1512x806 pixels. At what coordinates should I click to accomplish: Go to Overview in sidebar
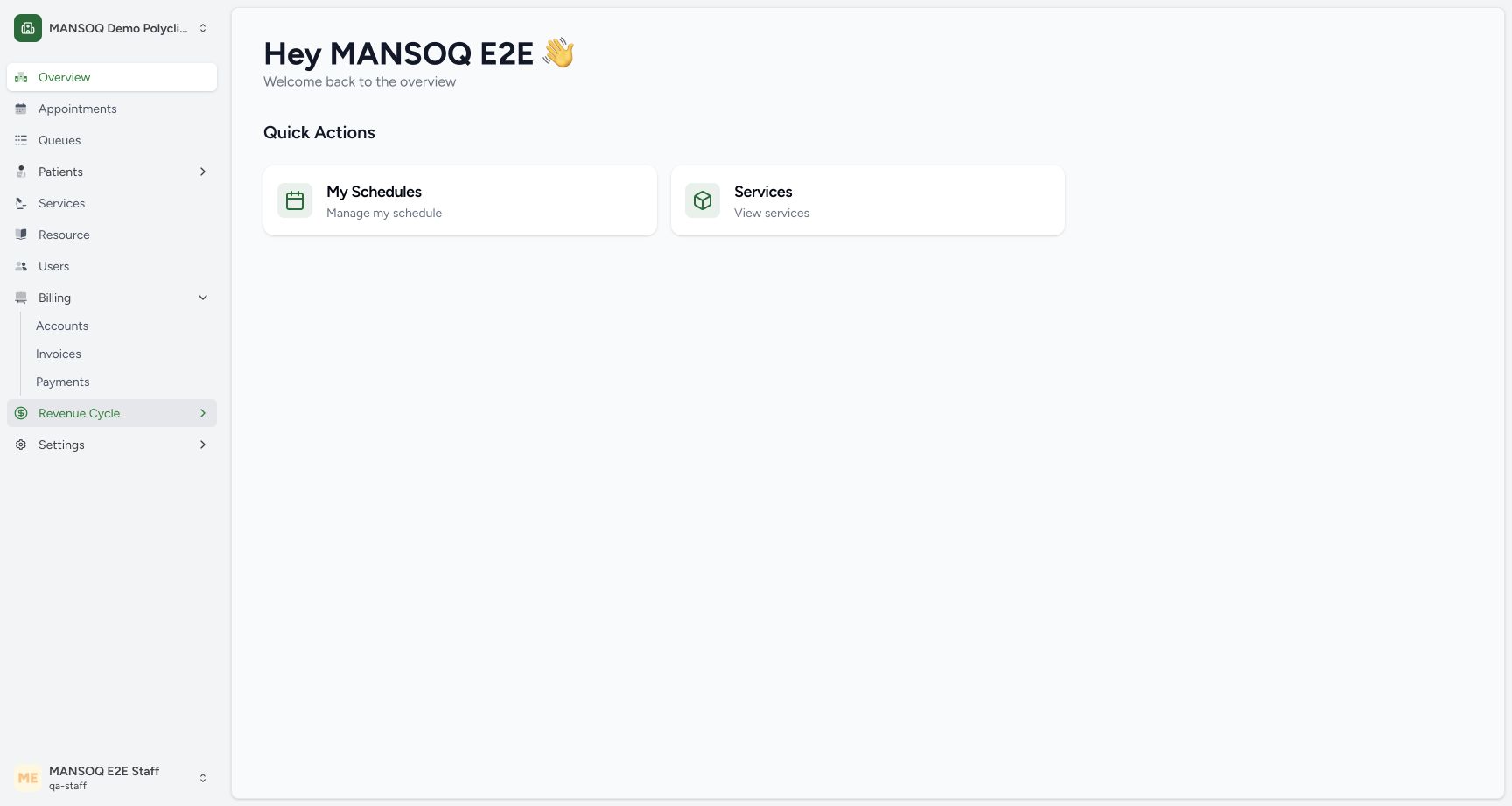[x=112, y=77]
